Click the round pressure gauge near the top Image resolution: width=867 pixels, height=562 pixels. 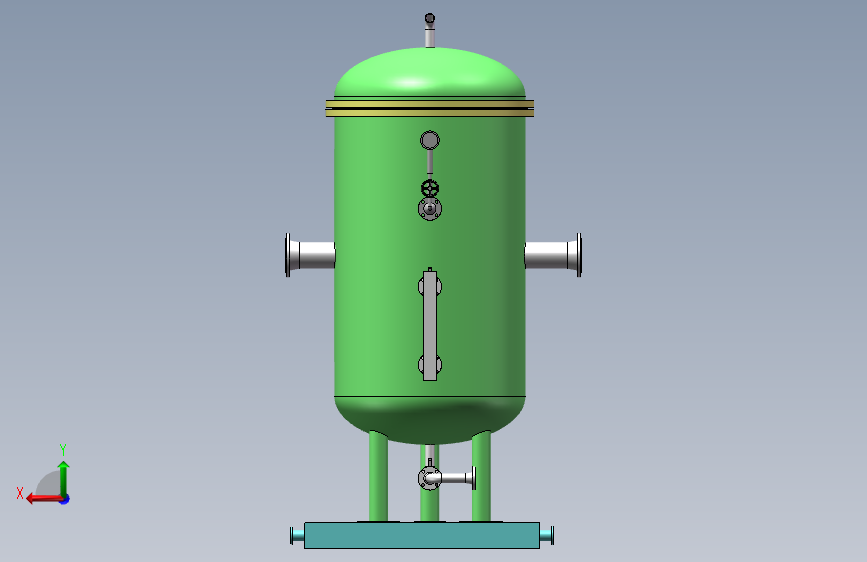430,140
